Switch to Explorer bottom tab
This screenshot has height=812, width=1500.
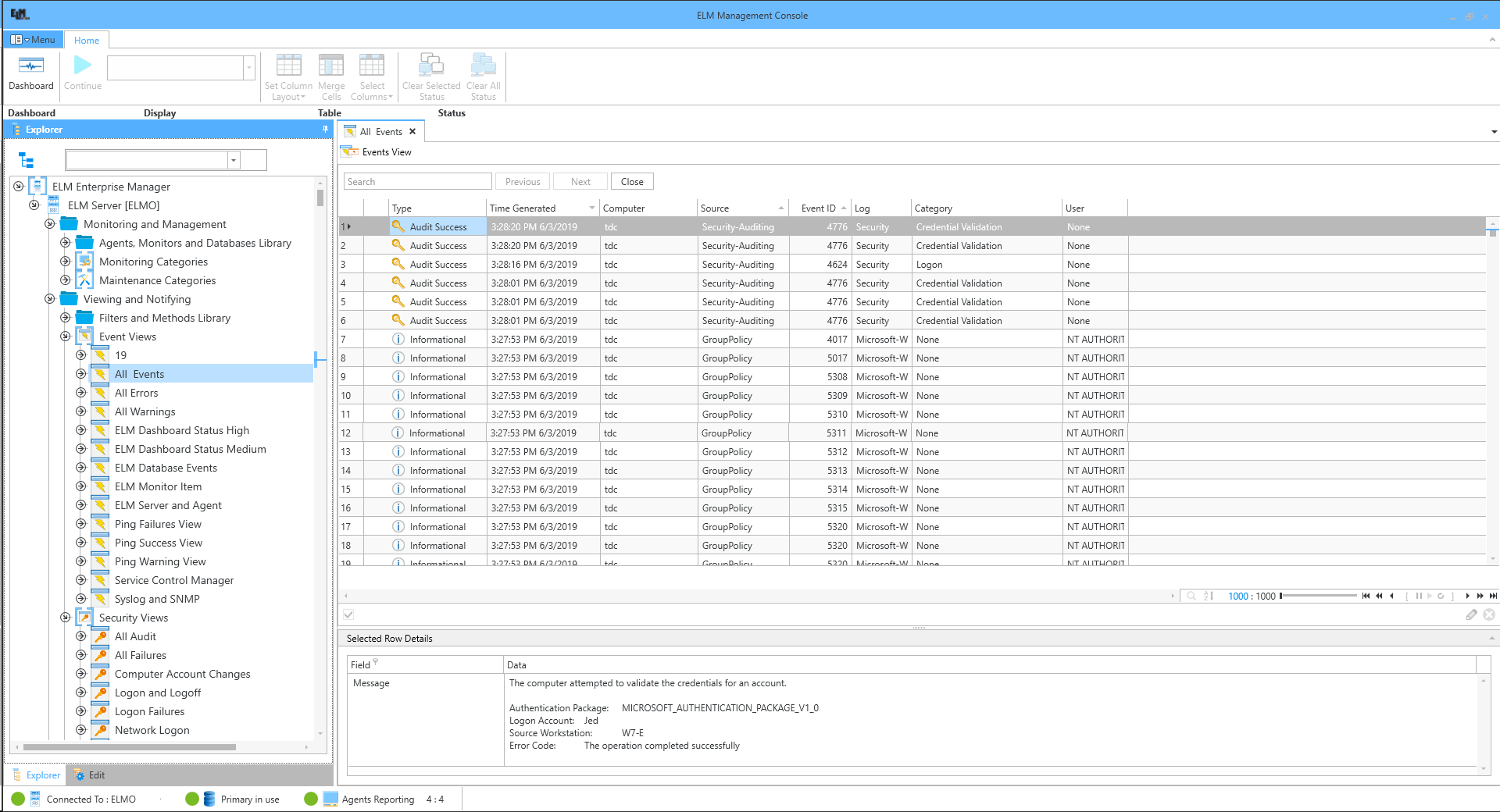click(x=37, y=775)
